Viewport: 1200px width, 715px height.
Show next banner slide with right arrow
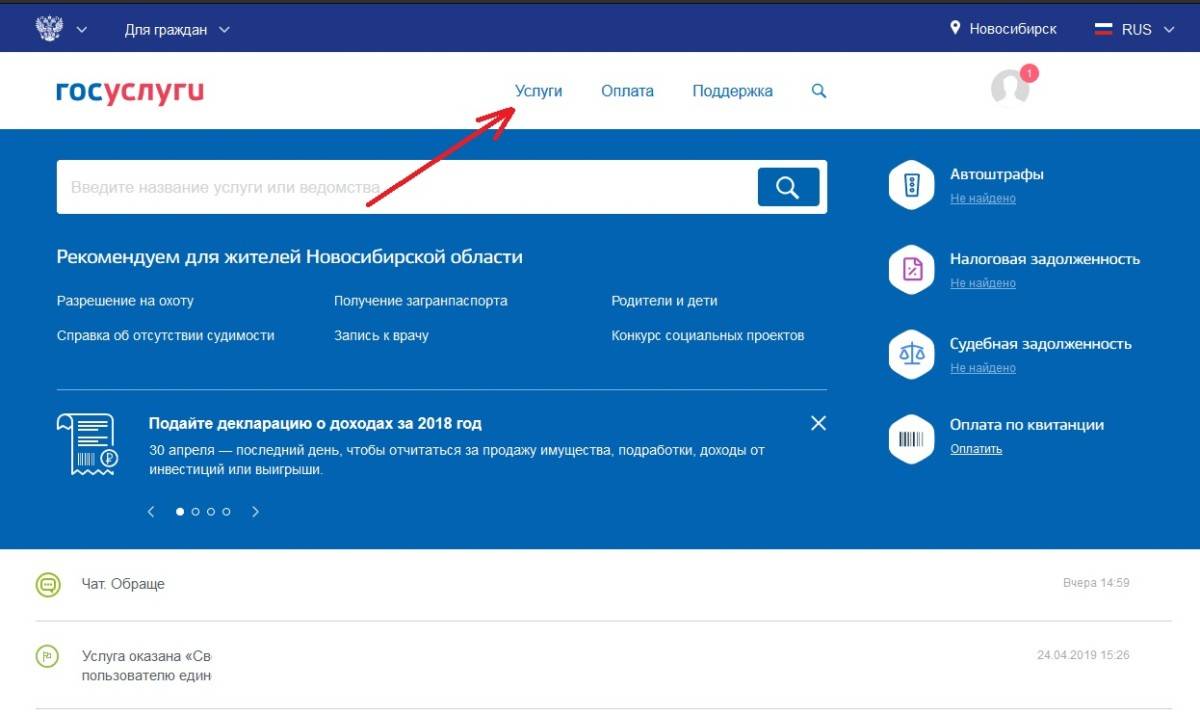pos(255,511)
